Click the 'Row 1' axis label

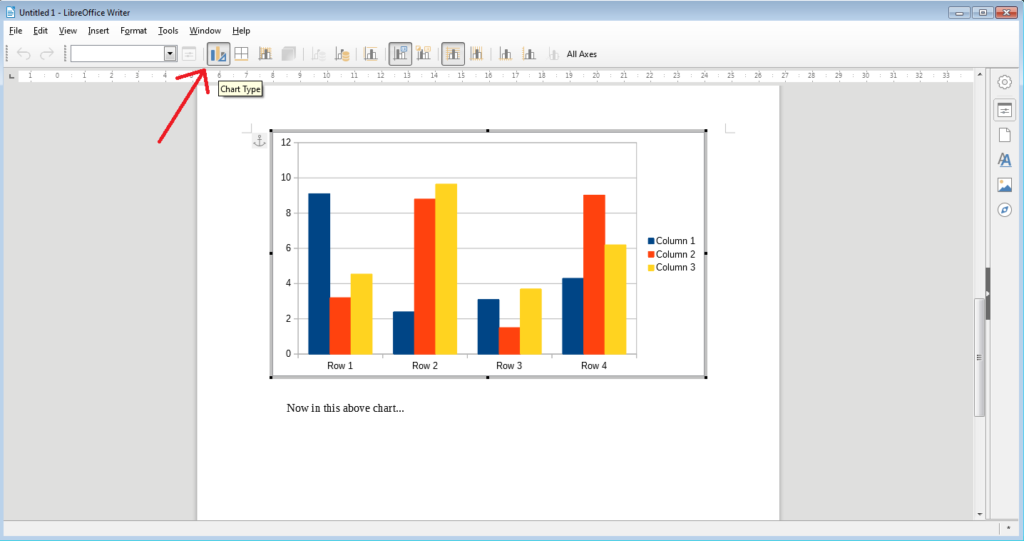coord(340,366)
